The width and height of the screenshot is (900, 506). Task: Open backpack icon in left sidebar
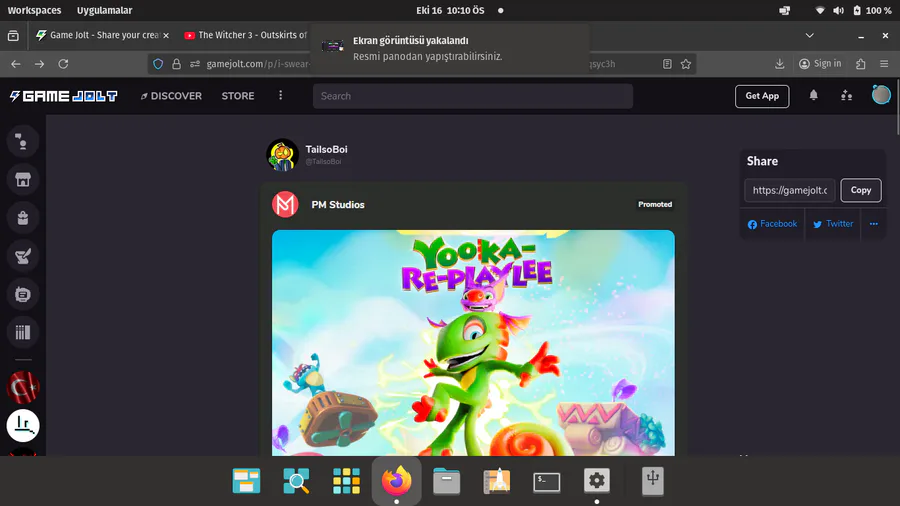pos(22,218)
